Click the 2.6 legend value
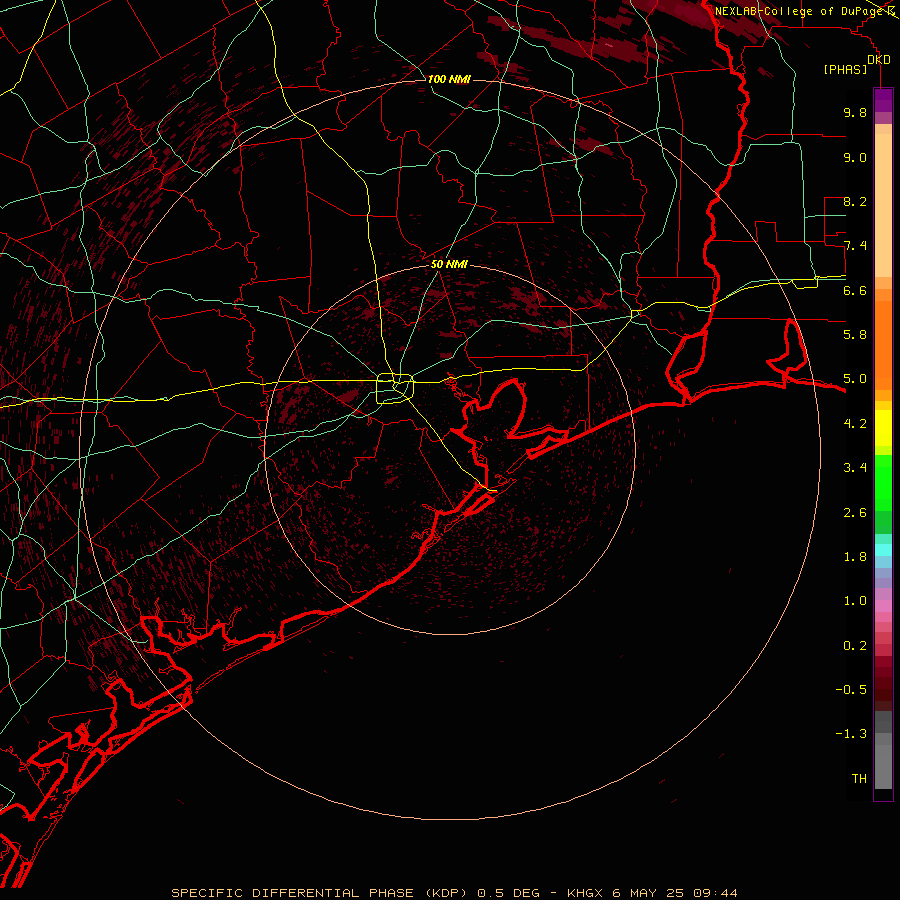Screen dimensions: 900x900 click(855, 513)
